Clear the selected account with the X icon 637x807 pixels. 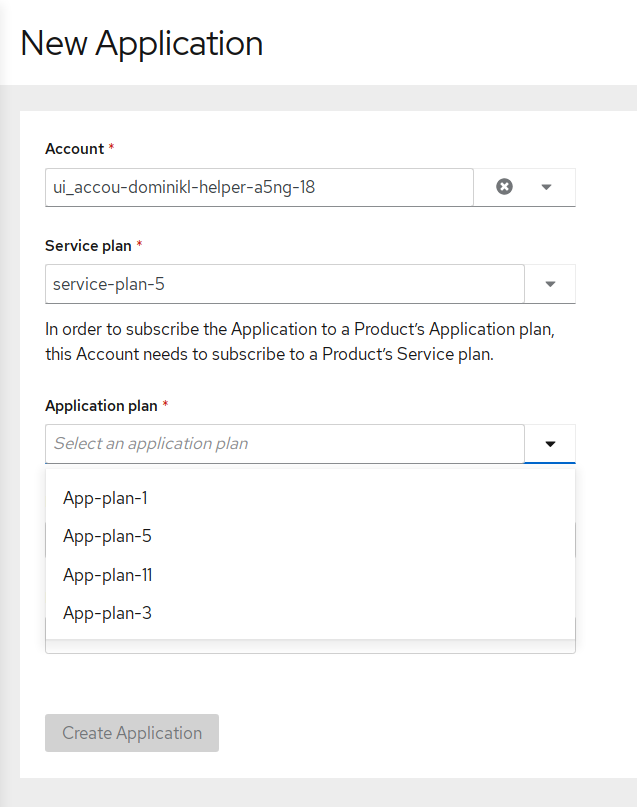coord(504,187)
